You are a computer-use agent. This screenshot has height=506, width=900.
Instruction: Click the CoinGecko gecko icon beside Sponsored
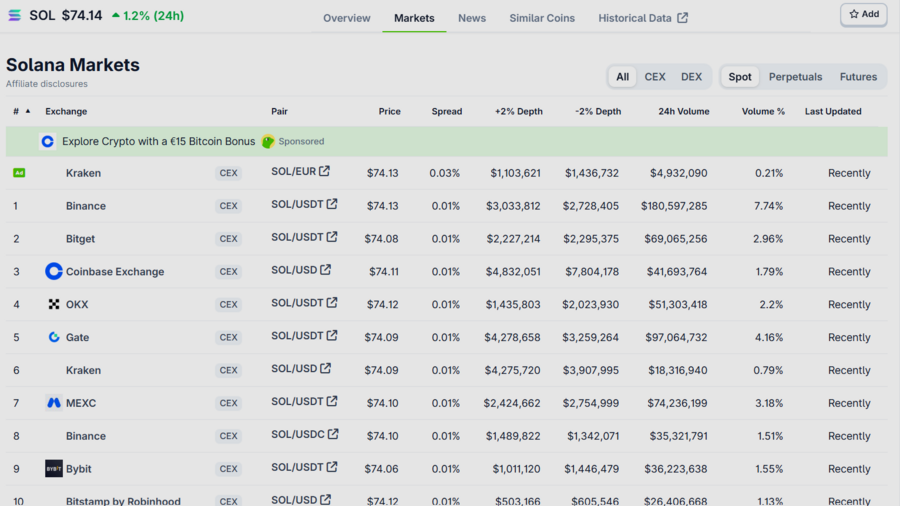(267, 141)
